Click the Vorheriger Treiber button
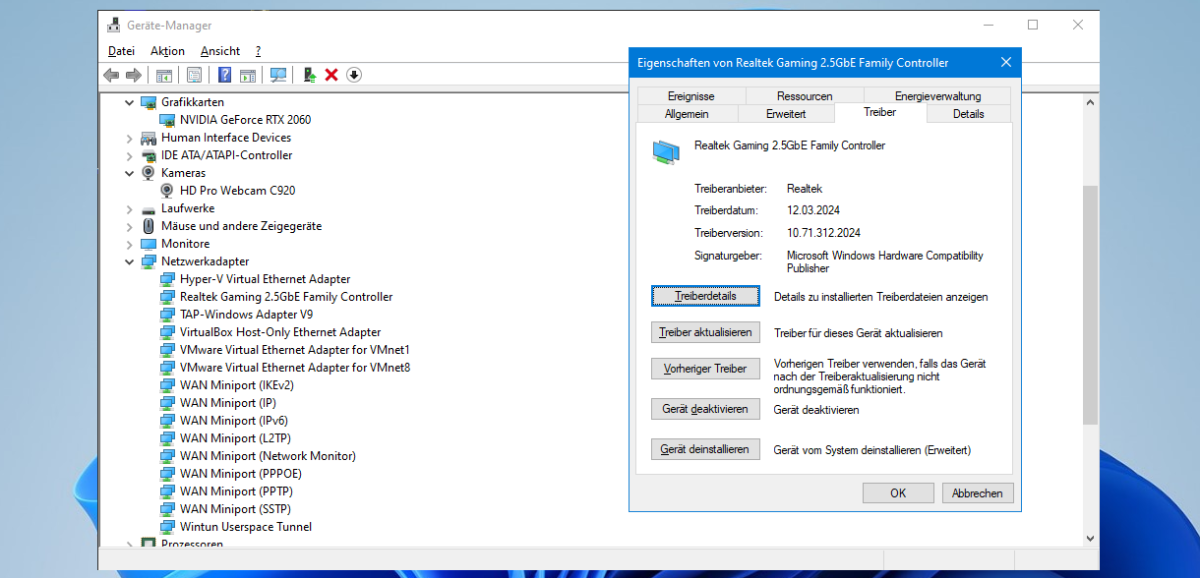 [x=705, y=369]
